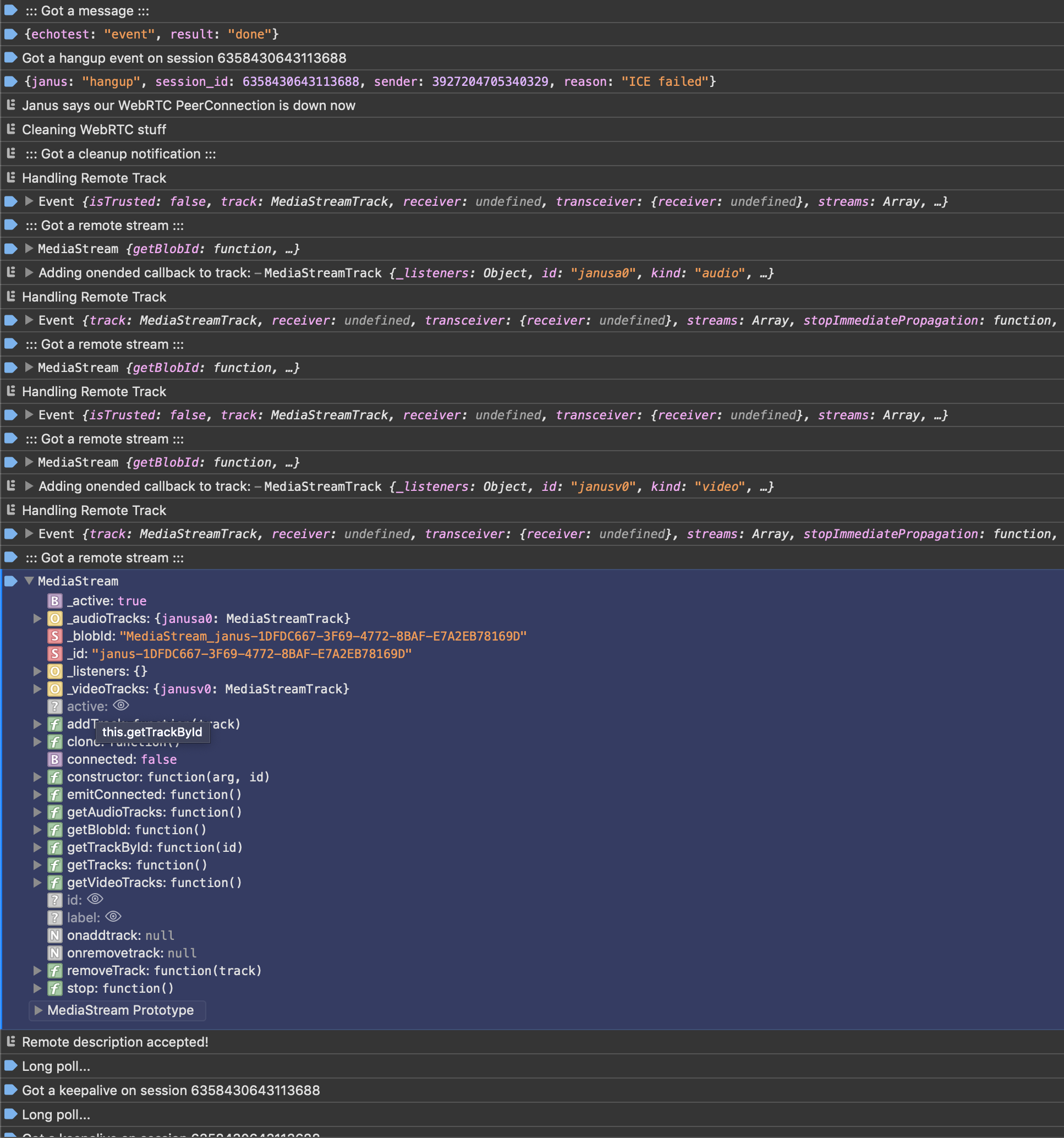The width and height of the screenshot is (1064, 1138).
Task: Click the boolean type icon for _active
Action: pyautogui.click(x=54, y=600)
